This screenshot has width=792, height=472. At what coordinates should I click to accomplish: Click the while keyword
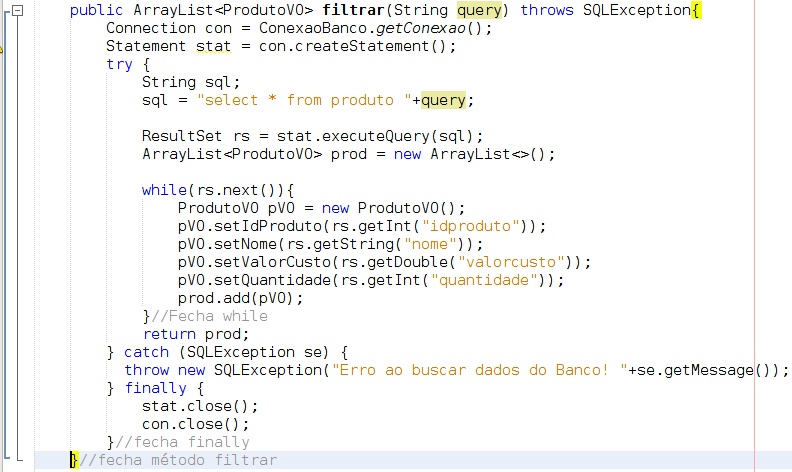[160, 190]
